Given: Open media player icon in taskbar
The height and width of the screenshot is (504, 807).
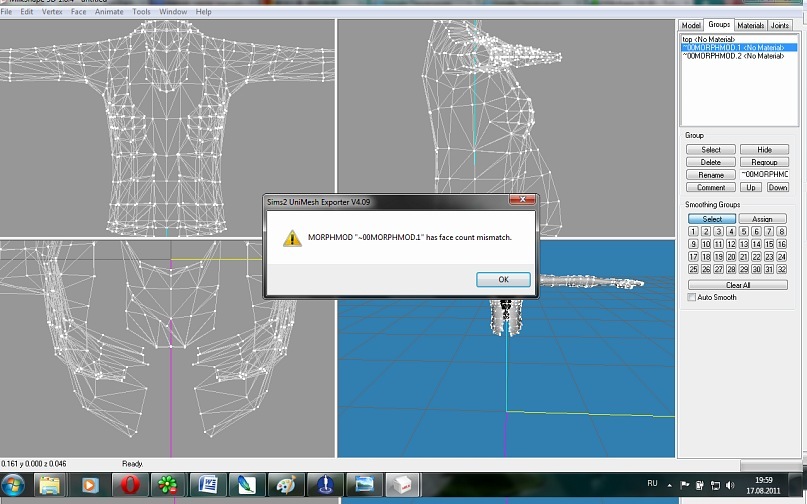Looking at the screenshot, I should click(90, 485).
